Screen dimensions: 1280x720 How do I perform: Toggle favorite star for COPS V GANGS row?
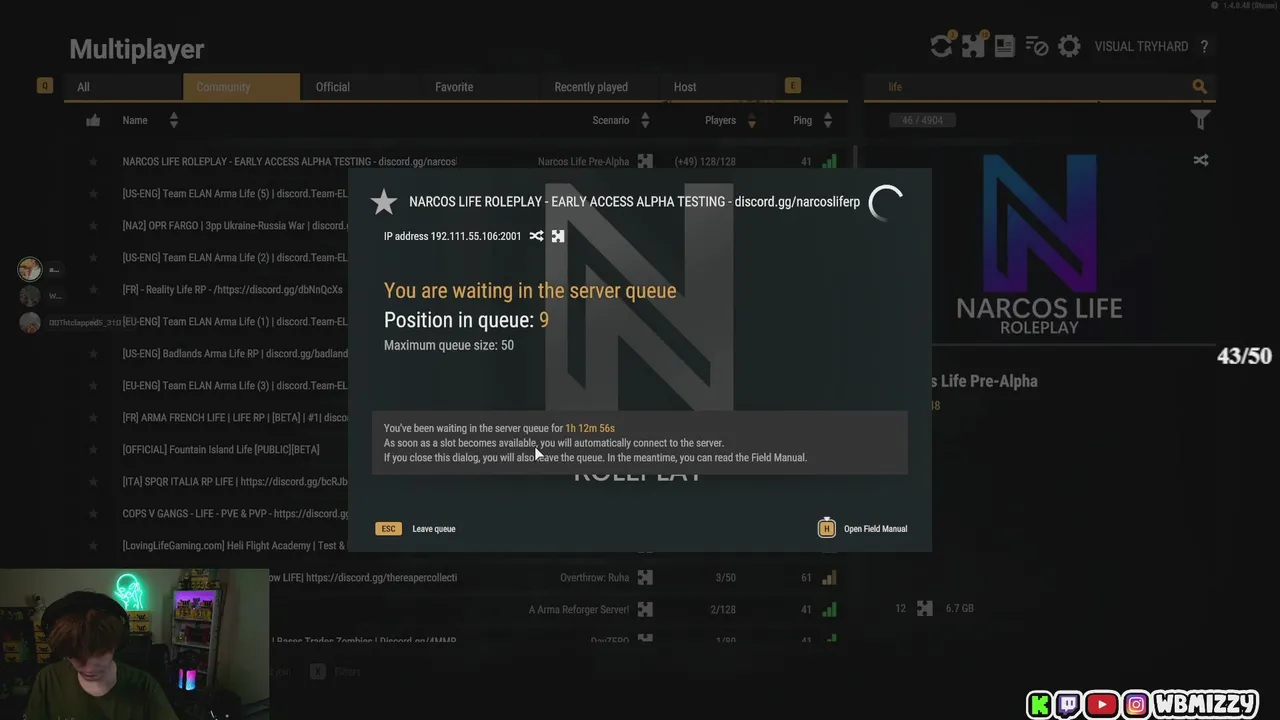pyautogui.click(x=93, y=513)
